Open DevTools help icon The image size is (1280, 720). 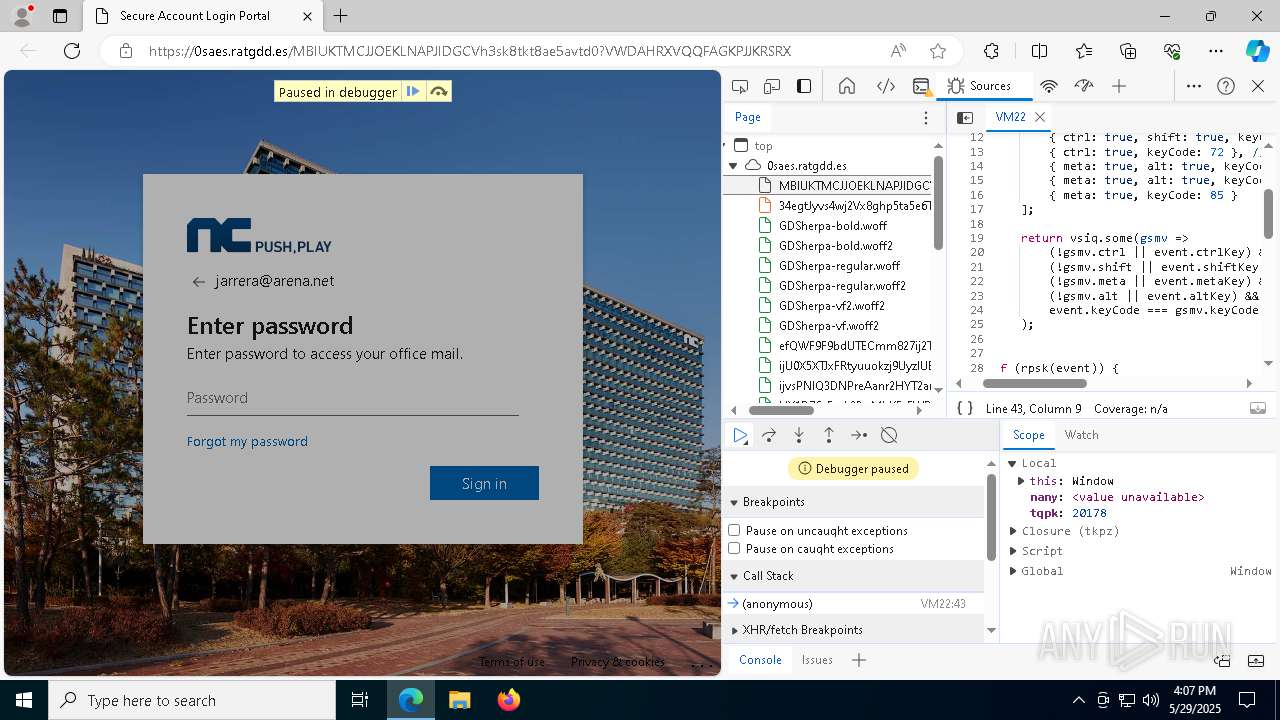click(x=1226, y=86)
